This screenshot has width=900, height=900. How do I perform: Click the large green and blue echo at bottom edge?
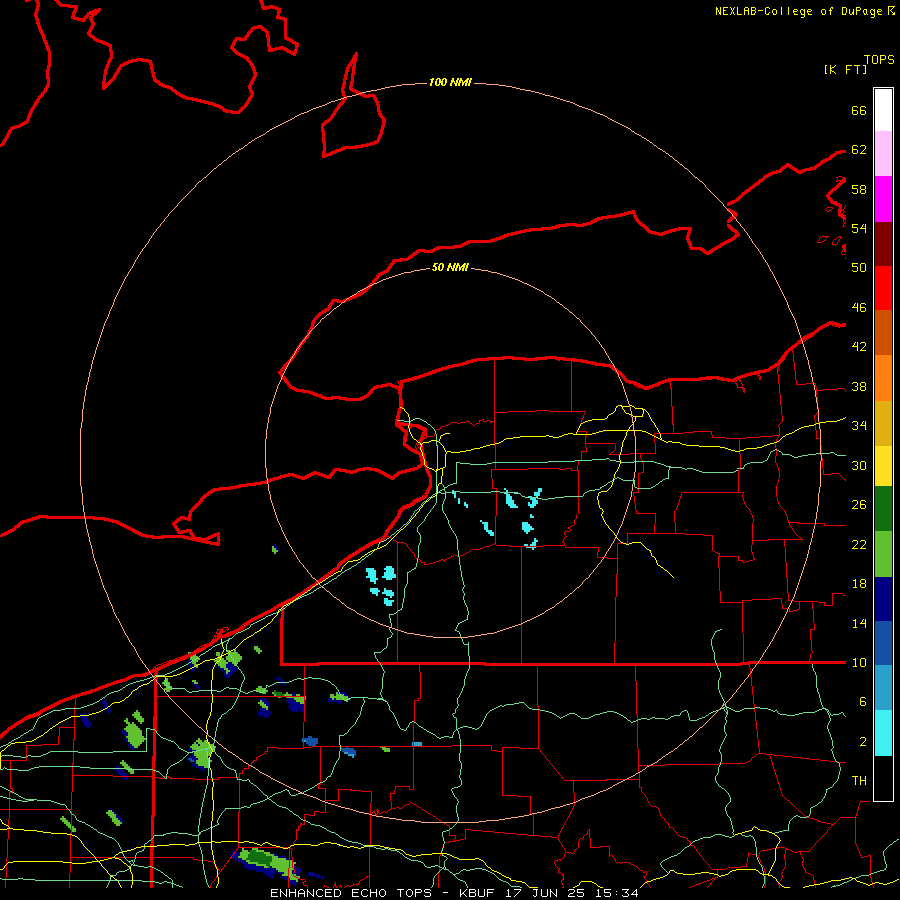[267, 864]
